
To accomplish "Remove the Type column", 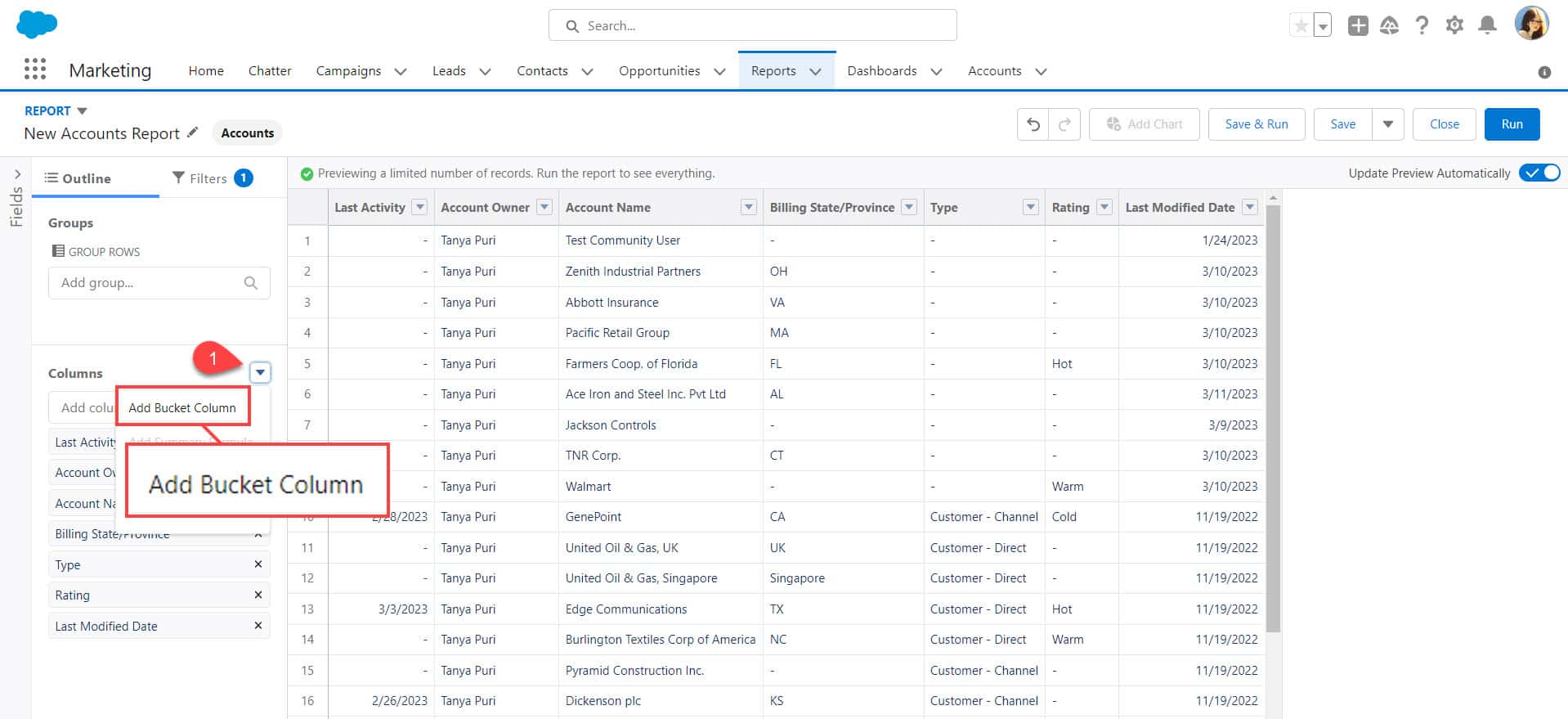I will click(x=258, y=564).
